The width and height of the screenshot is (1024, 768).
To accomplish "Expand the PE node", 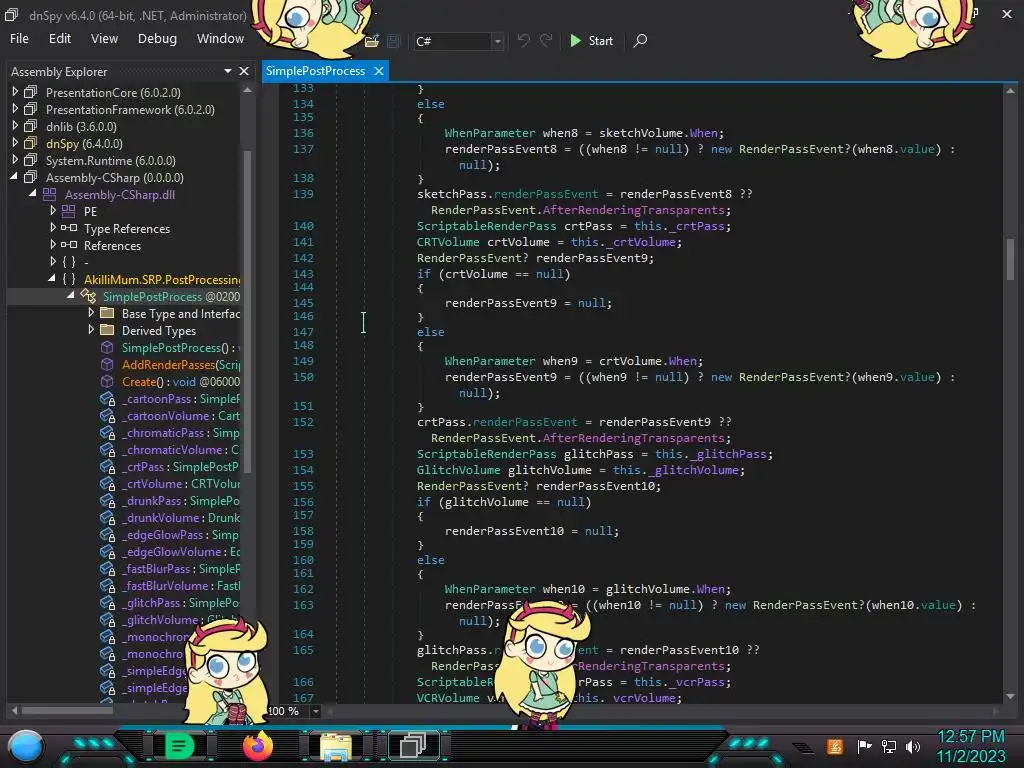I will 53,211.
